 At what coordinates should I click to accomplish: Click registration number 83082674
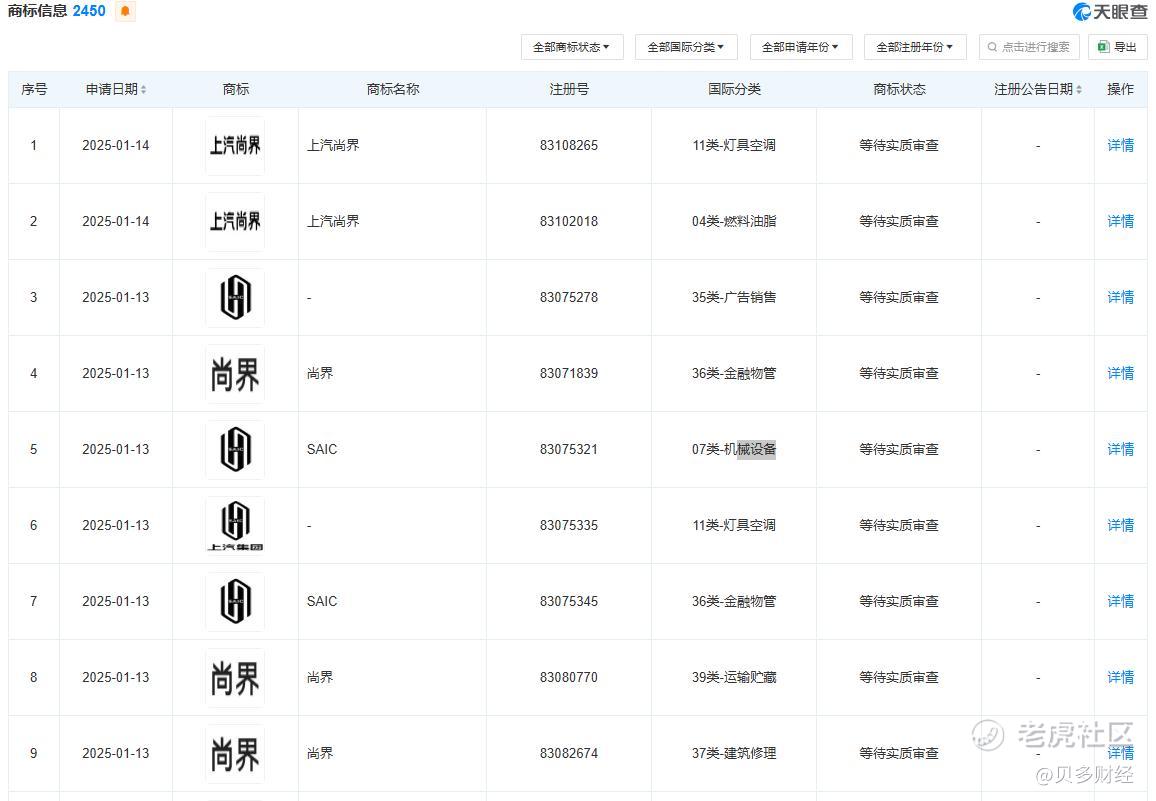569,753
